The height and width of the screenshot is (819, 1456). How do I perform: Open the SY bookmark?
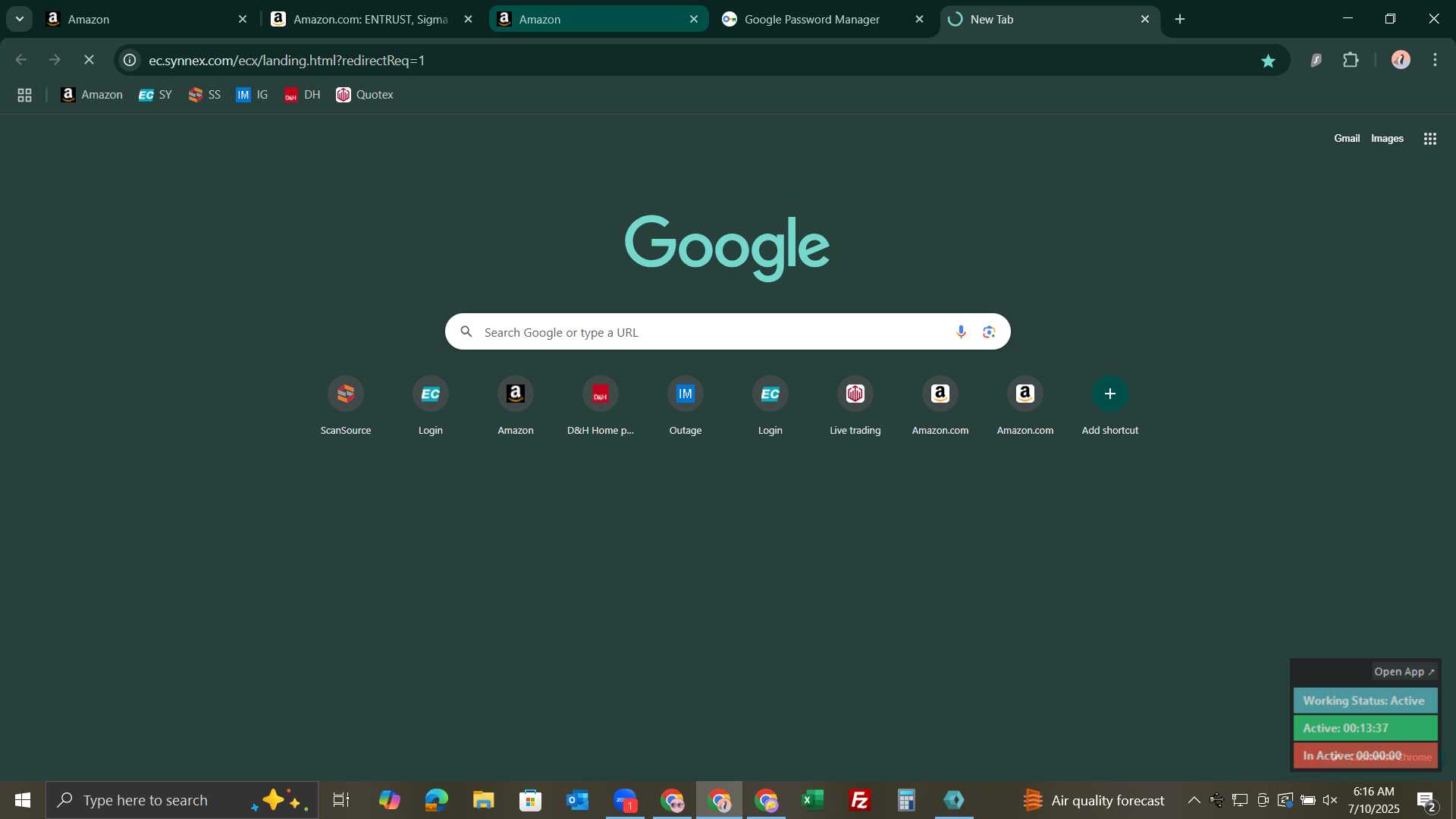(x=155, y=95)
